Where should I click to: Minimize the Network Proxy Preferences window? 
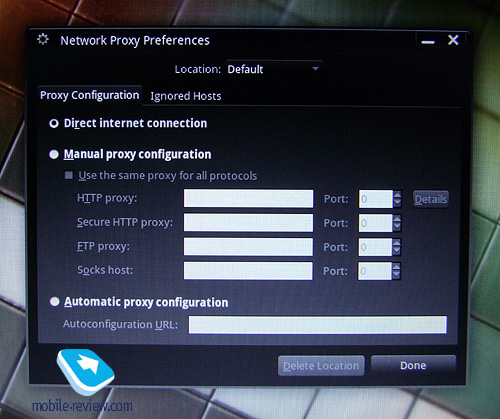click(x=428, y=42)
